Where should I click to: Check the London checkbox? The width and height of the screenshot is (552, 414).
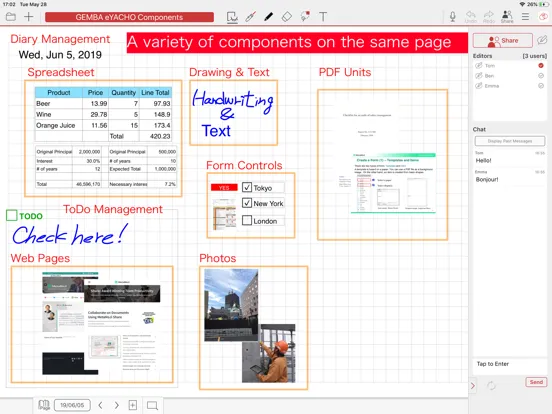(247, 220)
